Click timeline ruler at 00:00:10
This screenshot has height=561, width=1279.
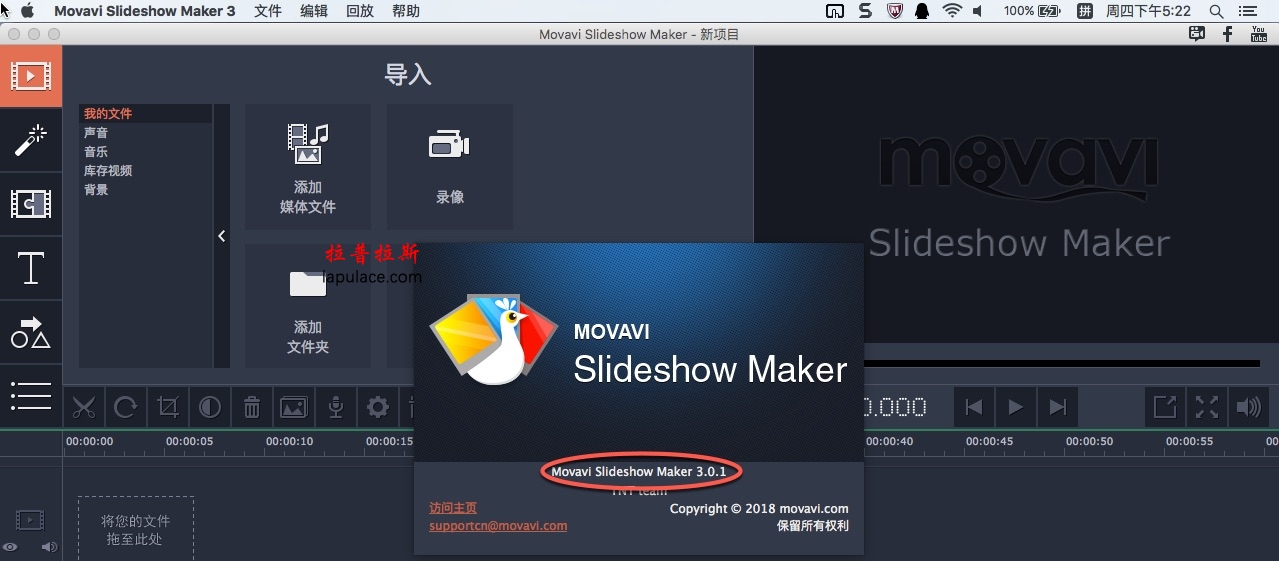pyautogui.click(x=289, y=441)
